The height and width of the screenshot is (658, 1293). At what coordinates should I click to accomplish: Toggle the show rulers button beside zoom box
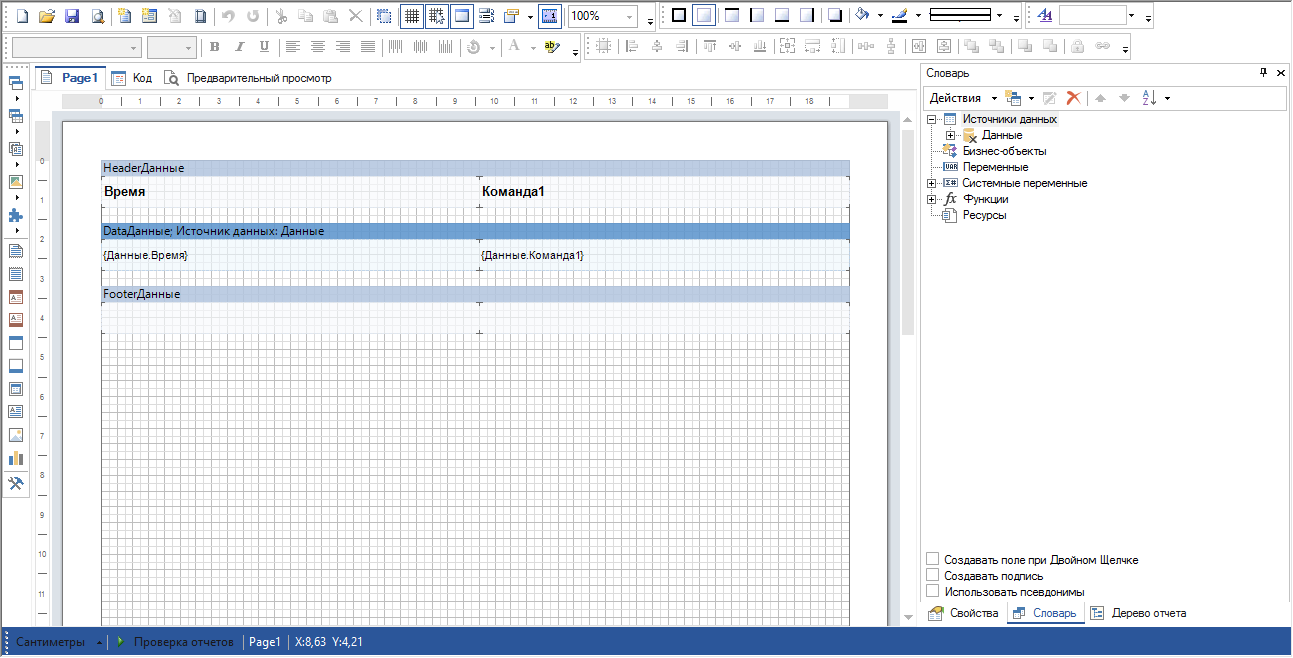549,16
